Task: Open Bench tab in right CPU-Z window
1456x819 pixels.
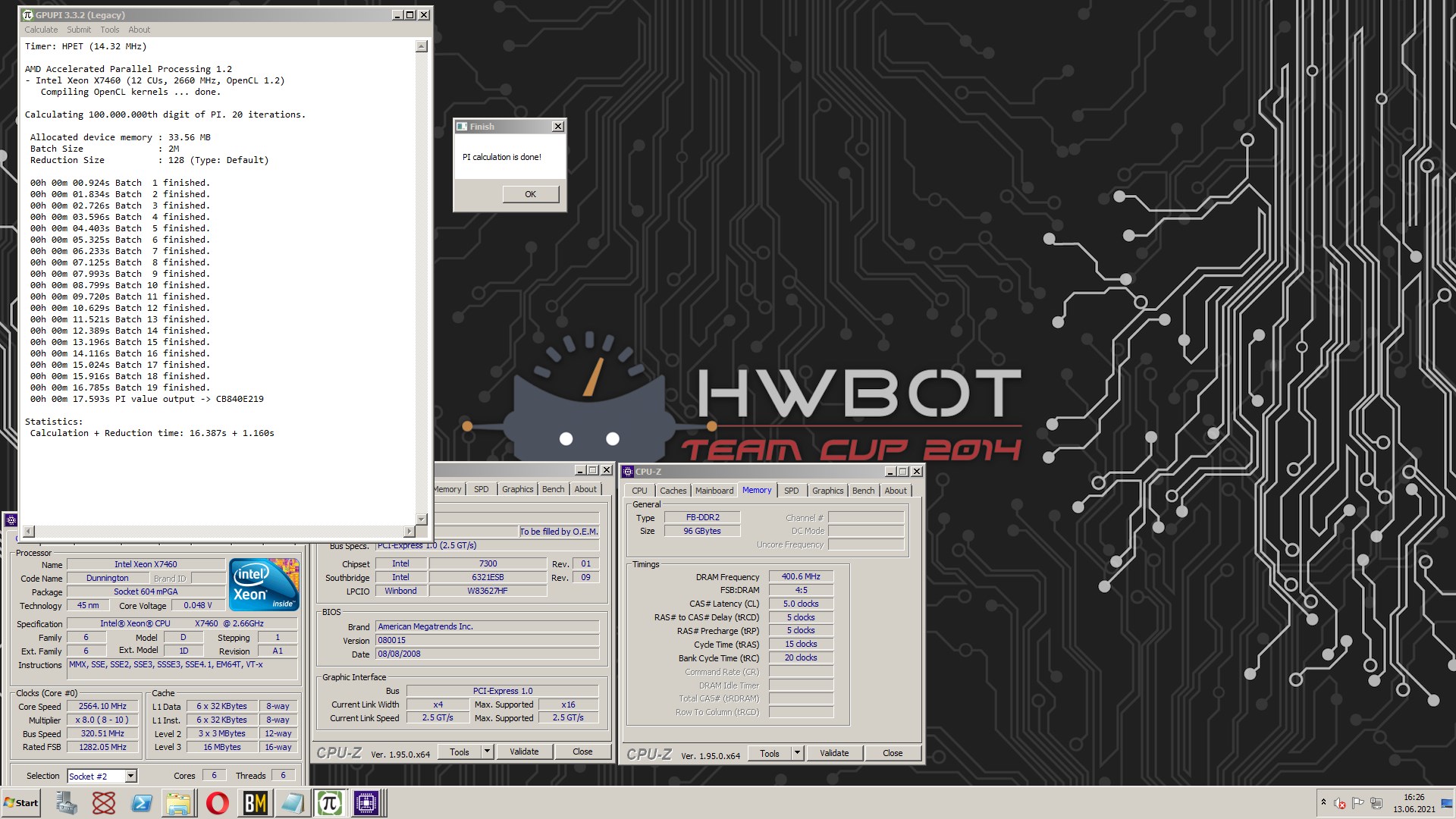Action: pos(863,491)
